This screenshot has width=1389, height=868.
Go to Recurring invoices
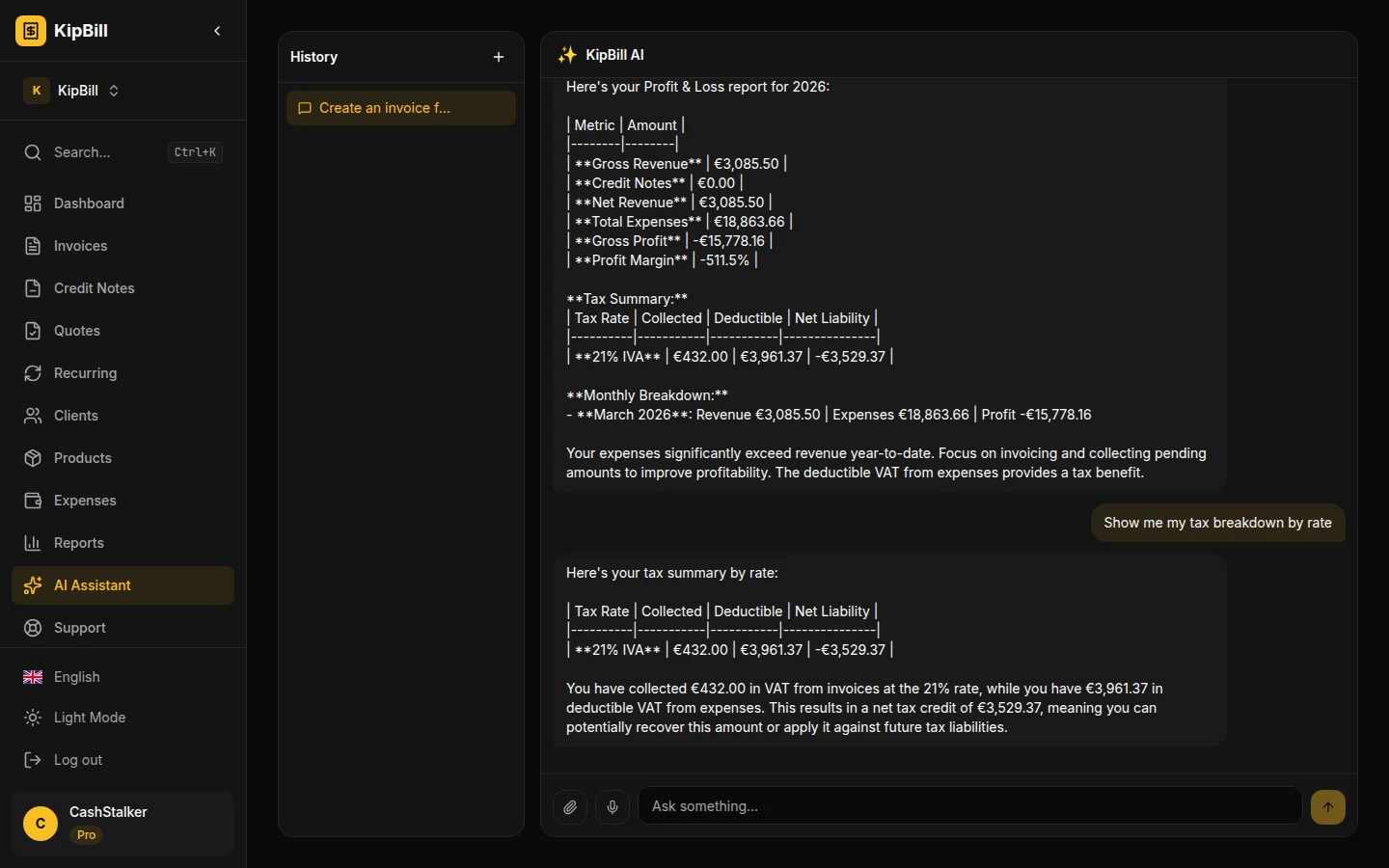[85, 373]
